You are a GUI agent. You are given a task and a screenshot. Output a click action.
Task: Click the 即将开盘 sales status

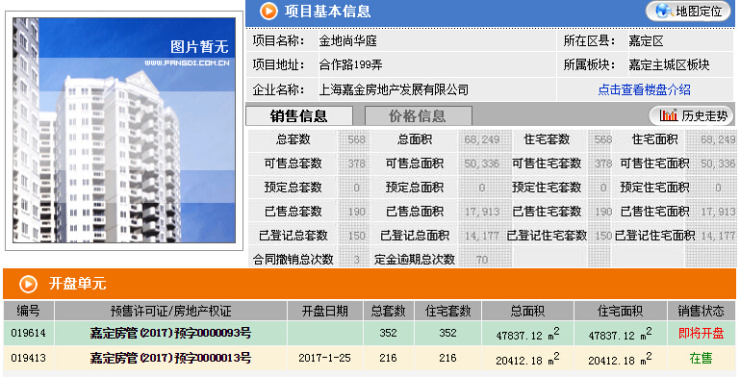click(x=701, y=333)
